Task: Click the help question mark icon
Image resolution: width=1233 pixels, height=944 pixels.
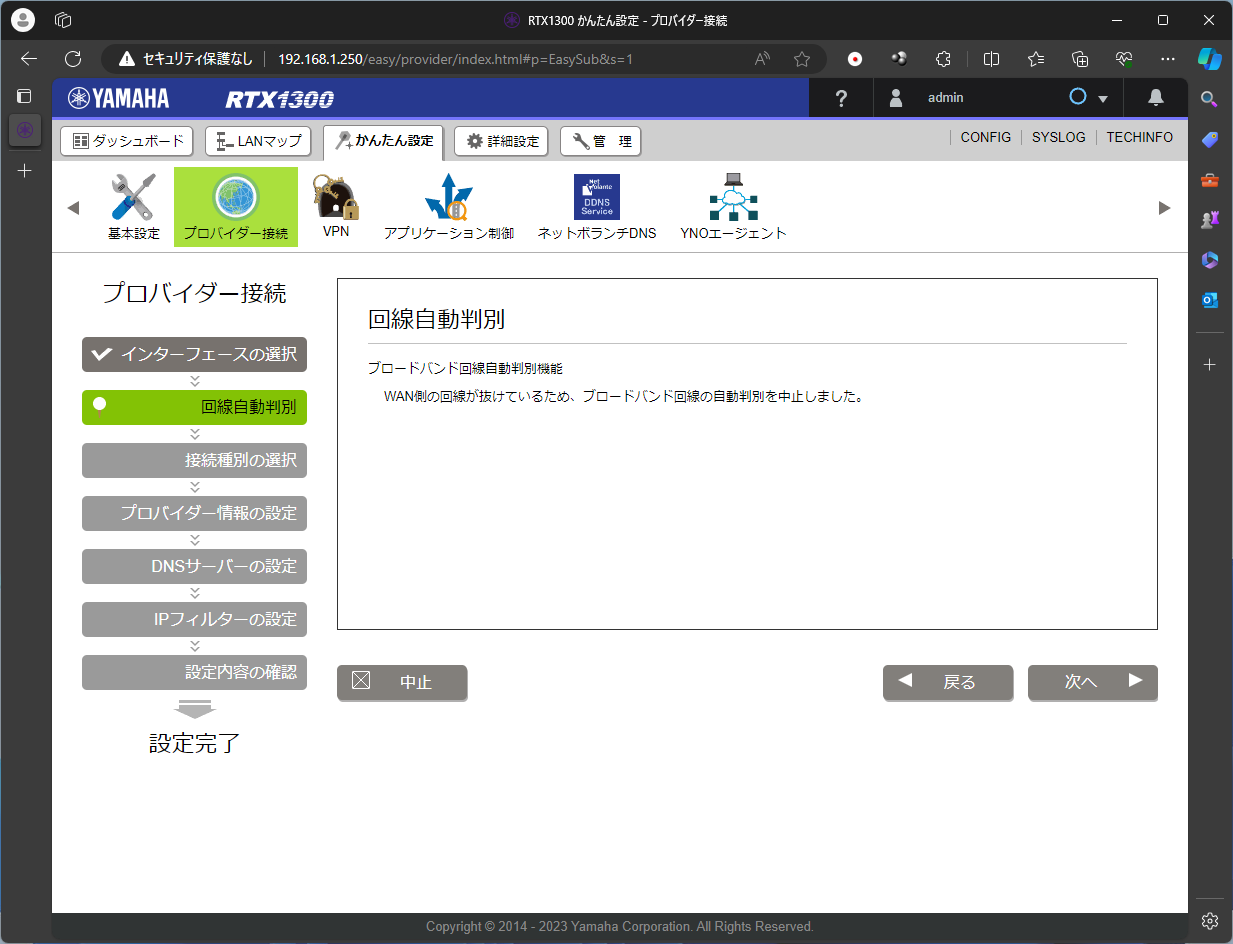Action: [x=841, y=98]
